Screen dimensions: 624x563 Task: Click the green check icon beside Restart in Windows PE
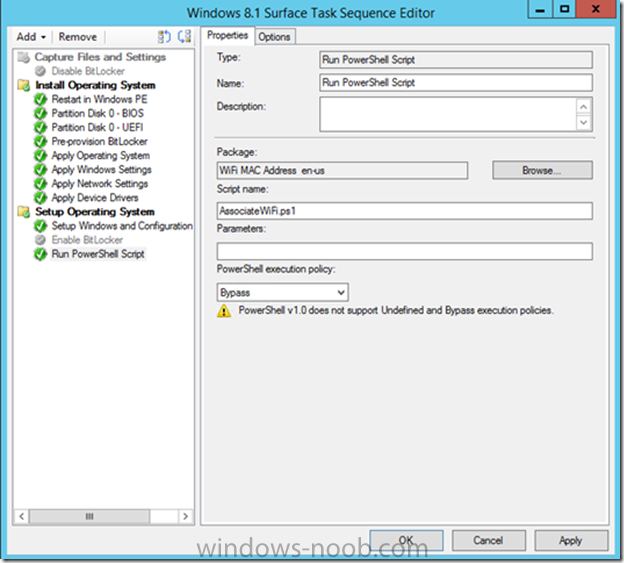40,99
